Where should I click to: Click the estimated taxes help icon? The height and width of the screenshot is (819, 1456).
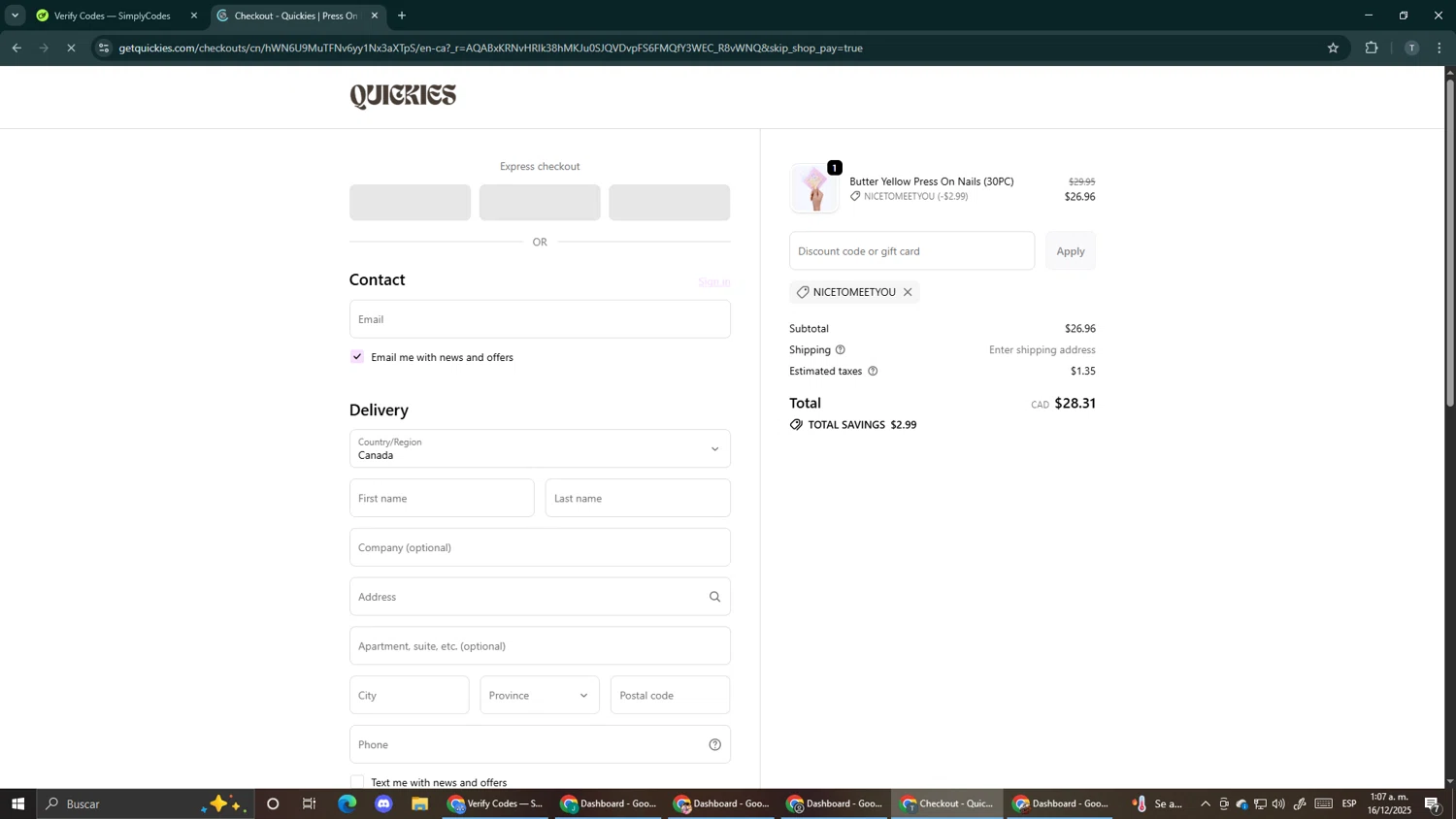[x=873, y=371]
